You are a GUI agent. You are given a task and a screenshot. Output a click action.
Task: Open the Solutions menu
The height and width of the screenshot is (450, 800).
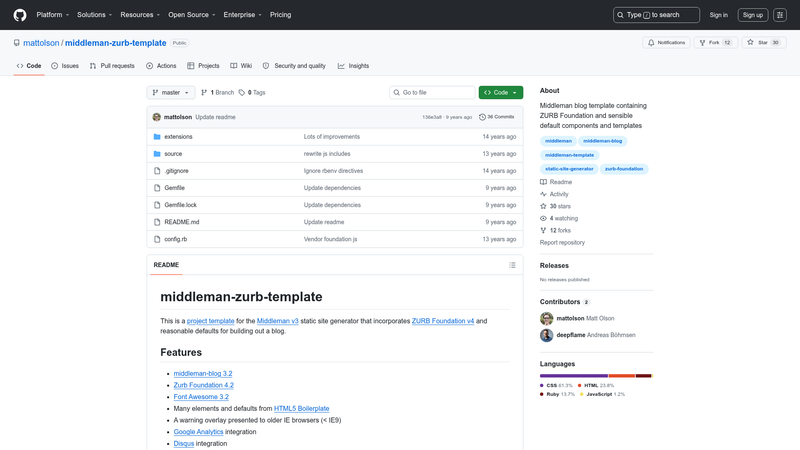[94, 15]
